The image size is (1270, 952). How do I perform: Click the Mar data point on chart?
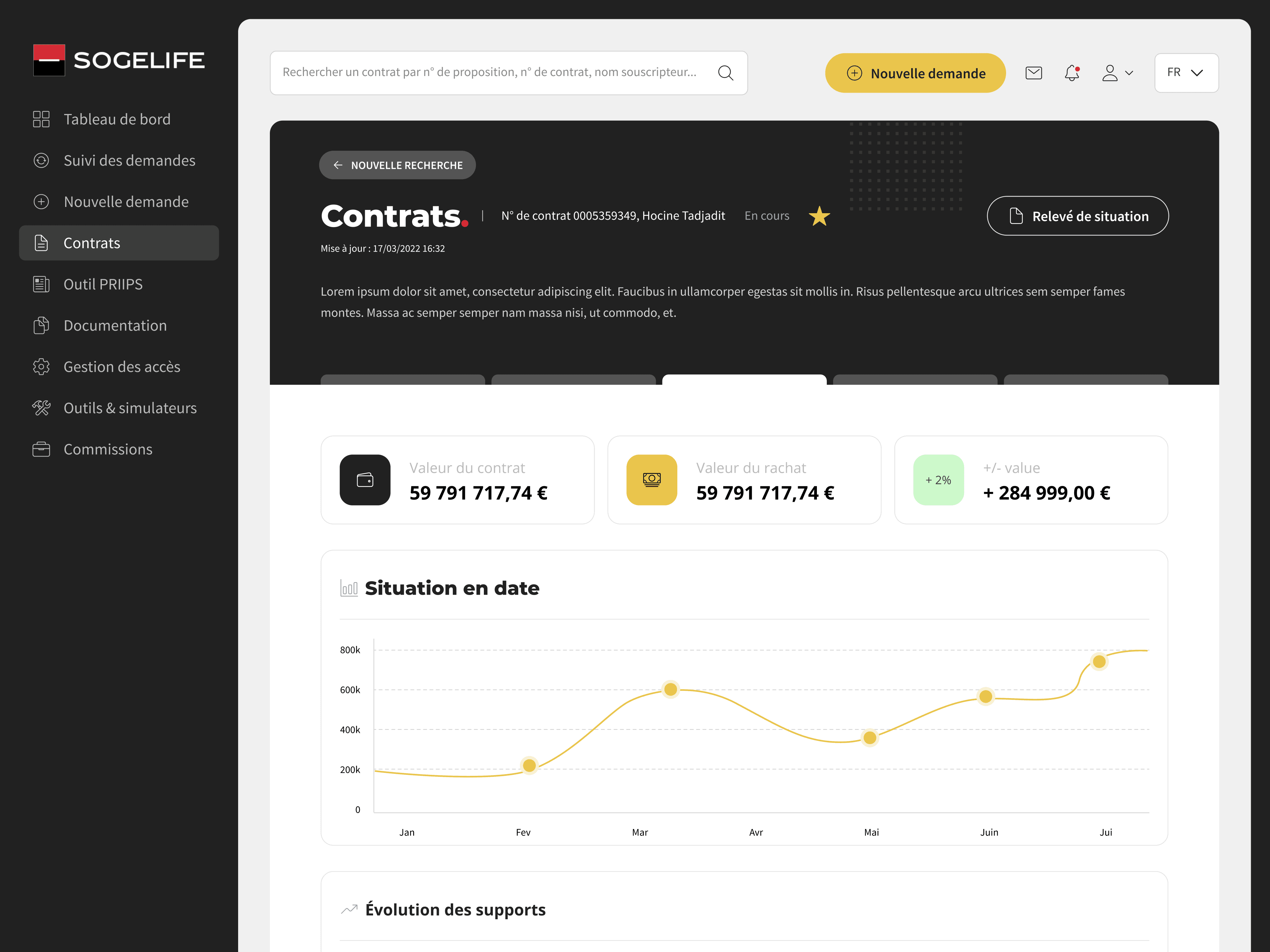[671, 689]
